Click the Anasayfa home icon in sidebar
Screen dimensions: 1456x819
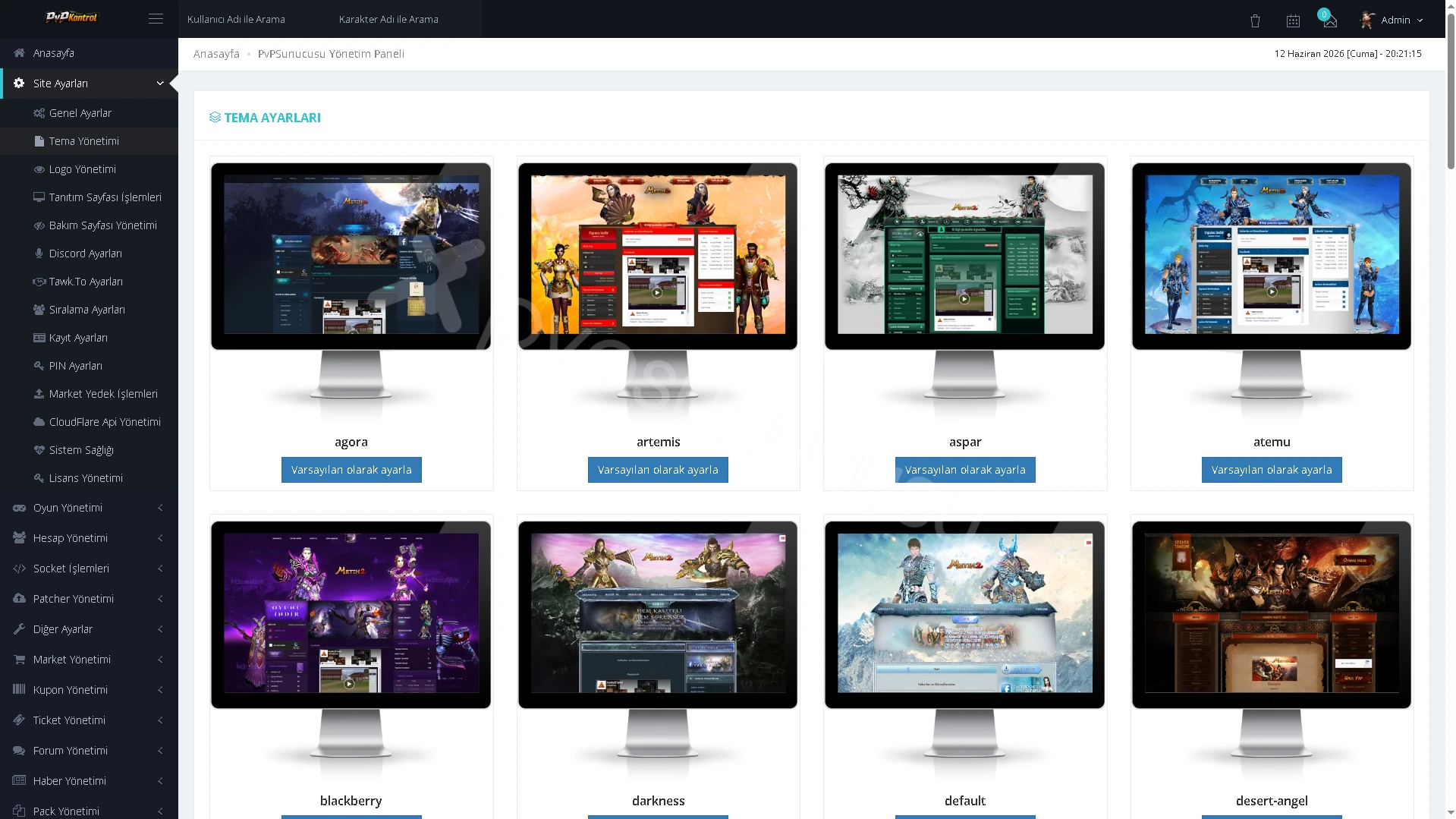(19, 53)
